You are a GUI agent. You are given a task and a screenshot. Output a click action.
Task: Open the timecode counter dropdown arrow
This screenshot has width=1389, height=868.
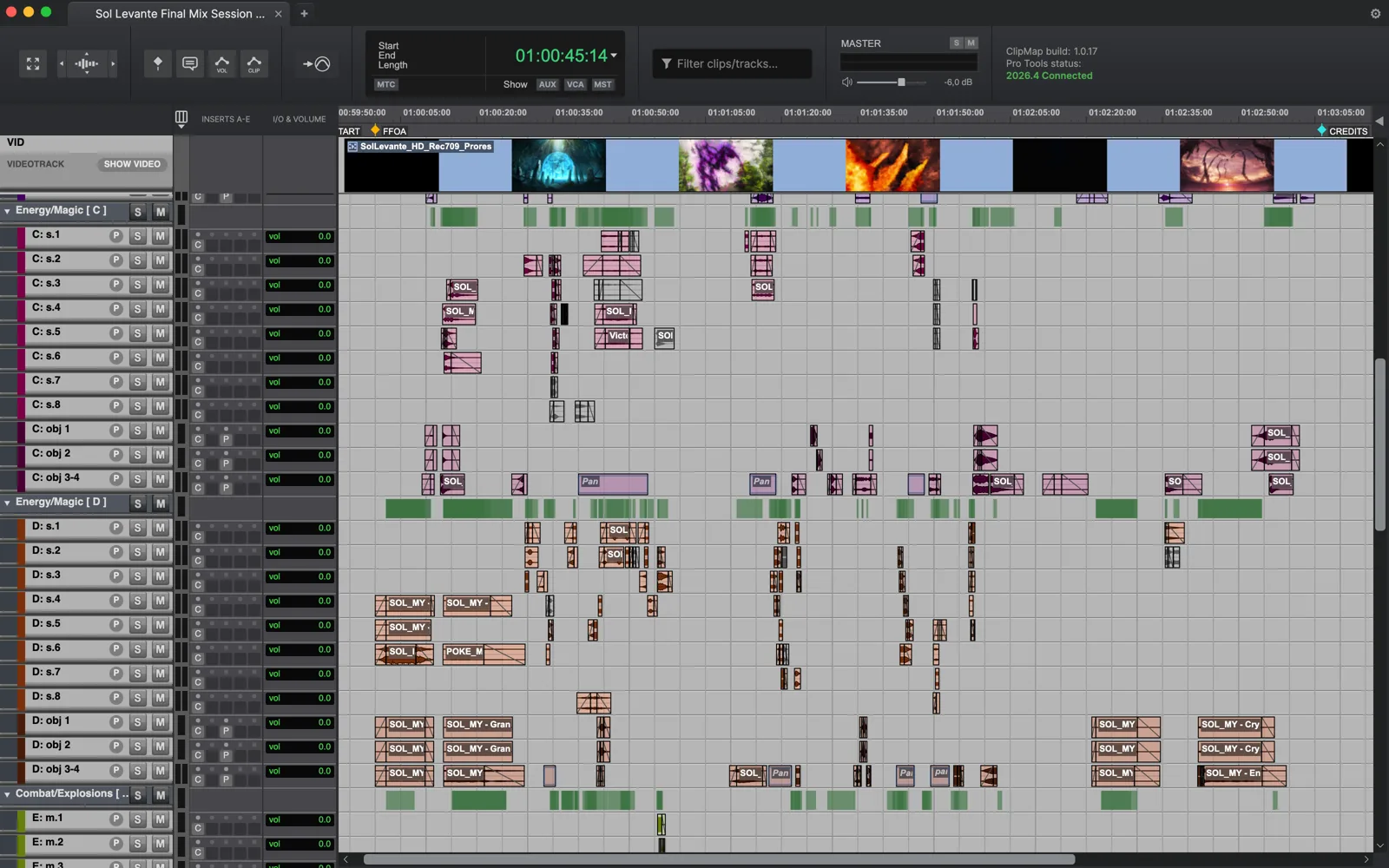(x=614, y=56)
